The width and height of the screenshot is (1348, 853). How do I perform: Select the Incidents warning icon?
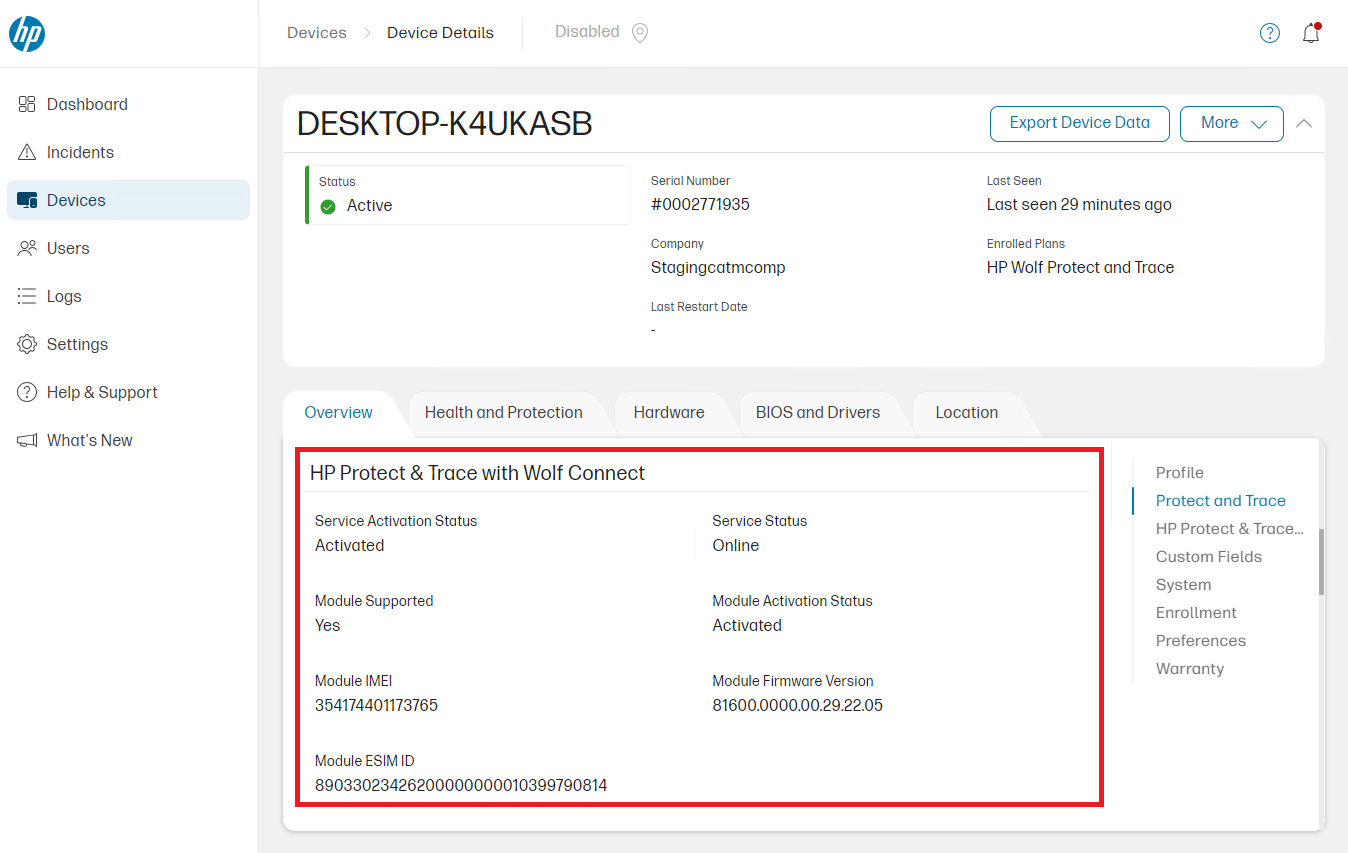(x=26, y=152)
